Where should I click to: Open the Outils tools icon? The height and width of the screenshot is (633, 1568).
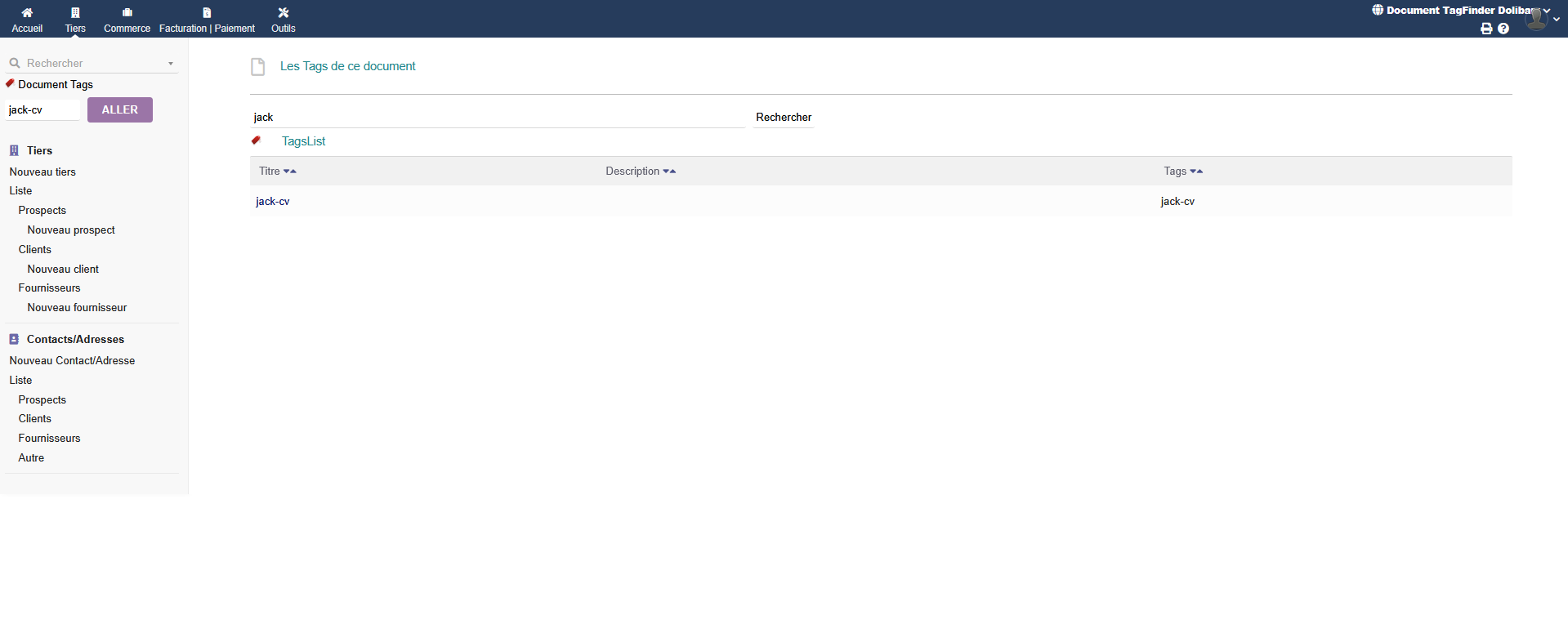click(284, 13)
